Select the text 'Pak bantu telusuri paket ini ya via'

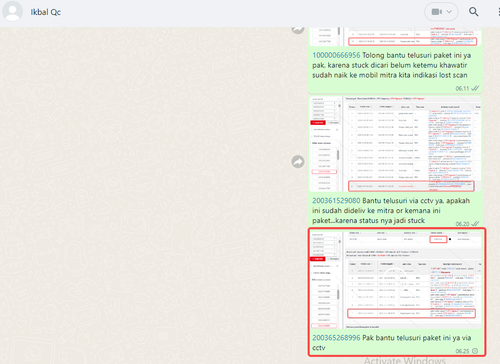[417, 338]
